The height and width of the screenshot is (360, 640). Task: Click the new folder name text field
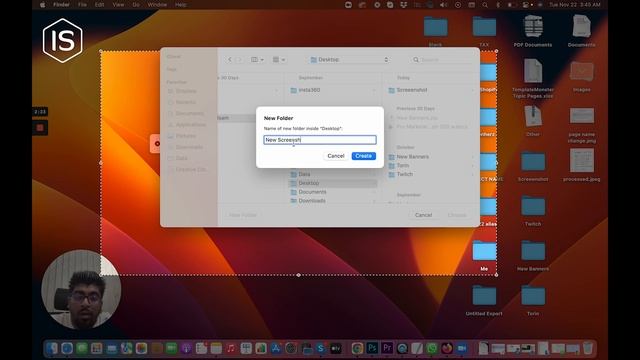pos(320,140)
